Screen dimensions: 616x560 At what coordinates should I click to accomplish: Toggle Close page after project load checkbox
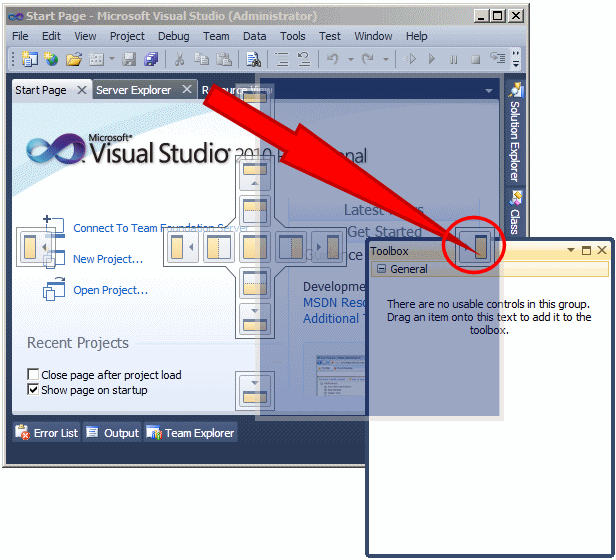tap(33, 374)
